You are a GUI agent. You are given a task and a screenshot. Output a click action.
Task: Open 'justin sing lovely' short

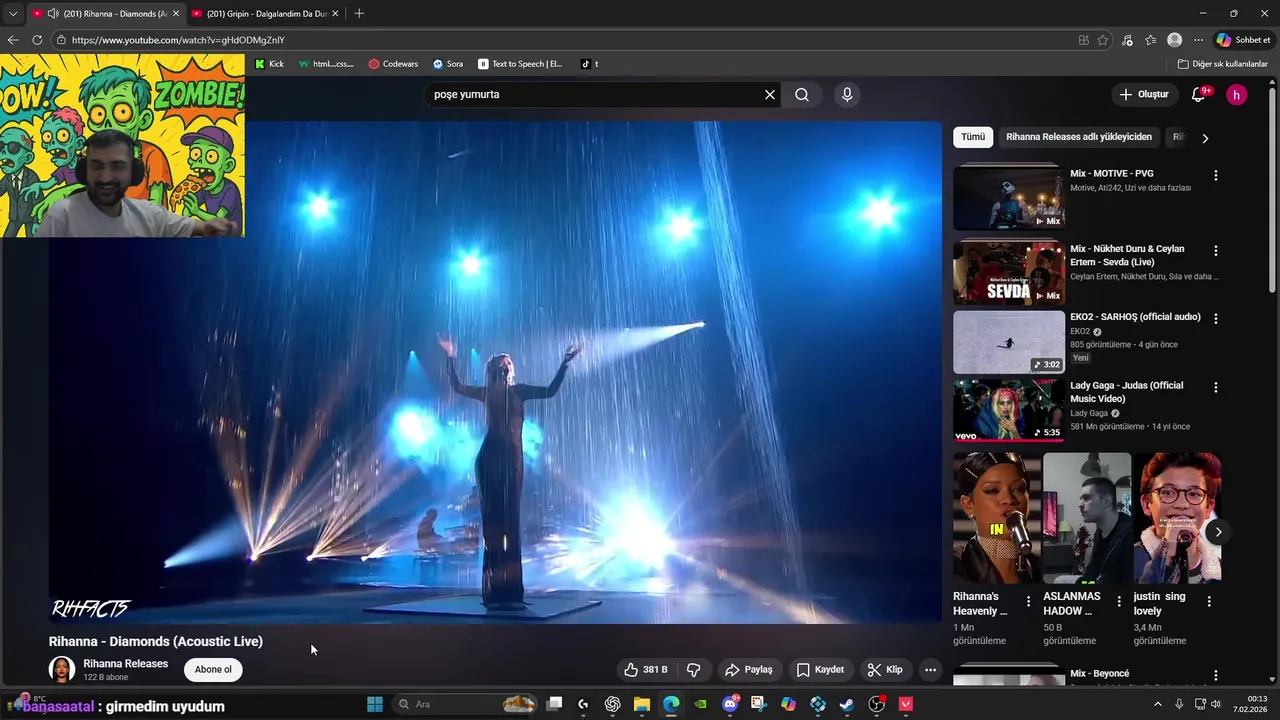(1177, 518)
